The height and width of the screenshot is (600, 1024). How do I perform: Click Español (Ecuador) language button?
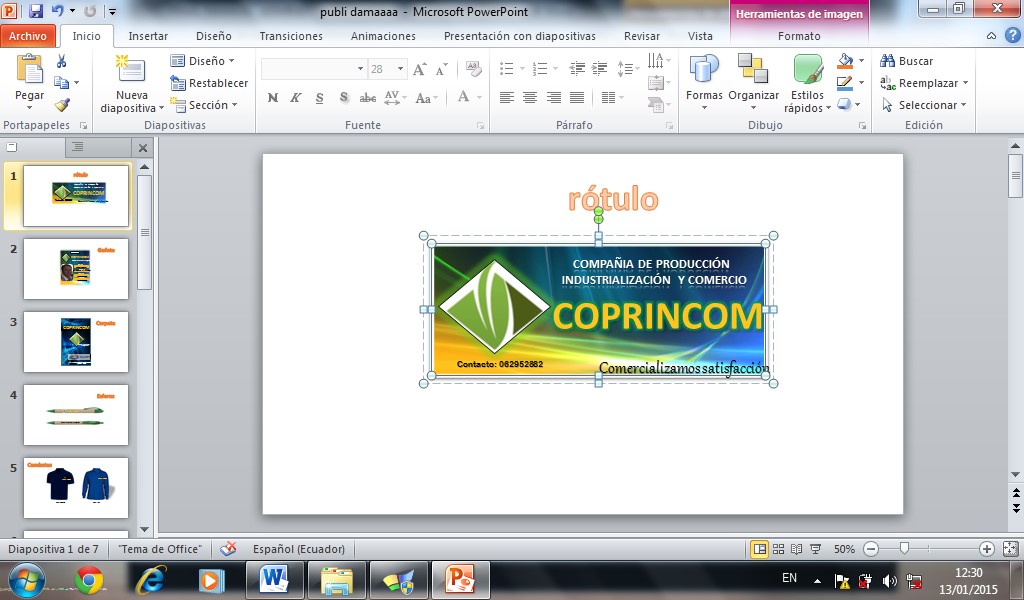(298, 549)
